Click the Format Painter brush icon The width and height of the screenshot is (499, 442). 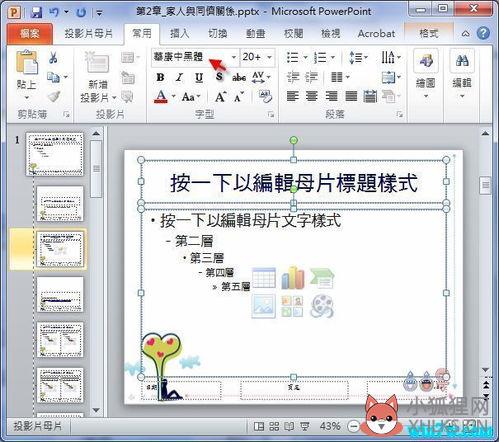click(53, 97)
